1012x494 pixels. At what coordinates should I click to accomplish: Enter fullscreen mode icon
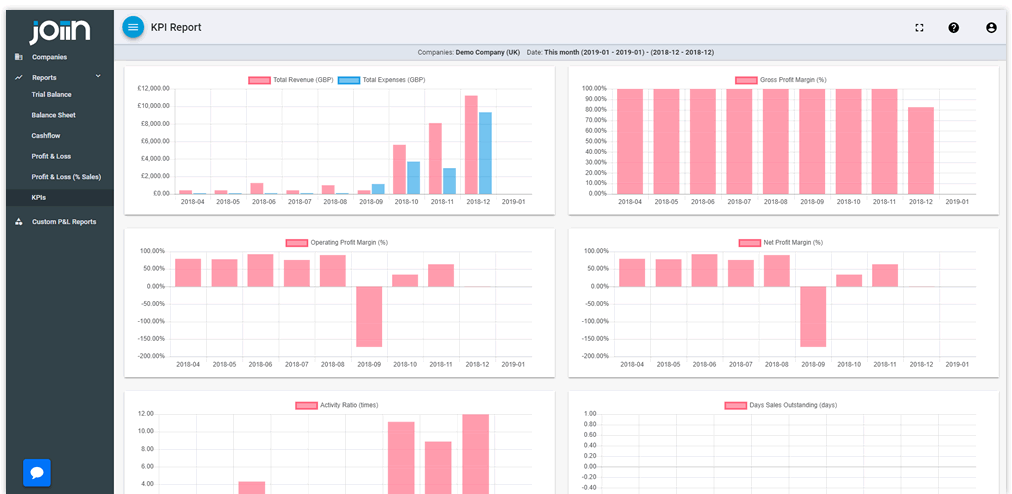coord(920,28)
